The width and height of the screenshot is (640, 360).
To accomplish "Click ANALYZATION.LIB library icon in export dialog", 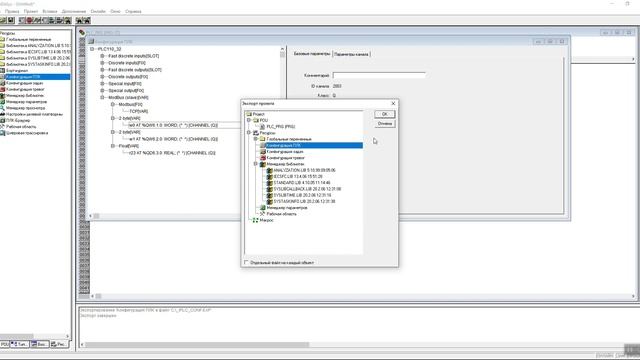I will [269, 170].
